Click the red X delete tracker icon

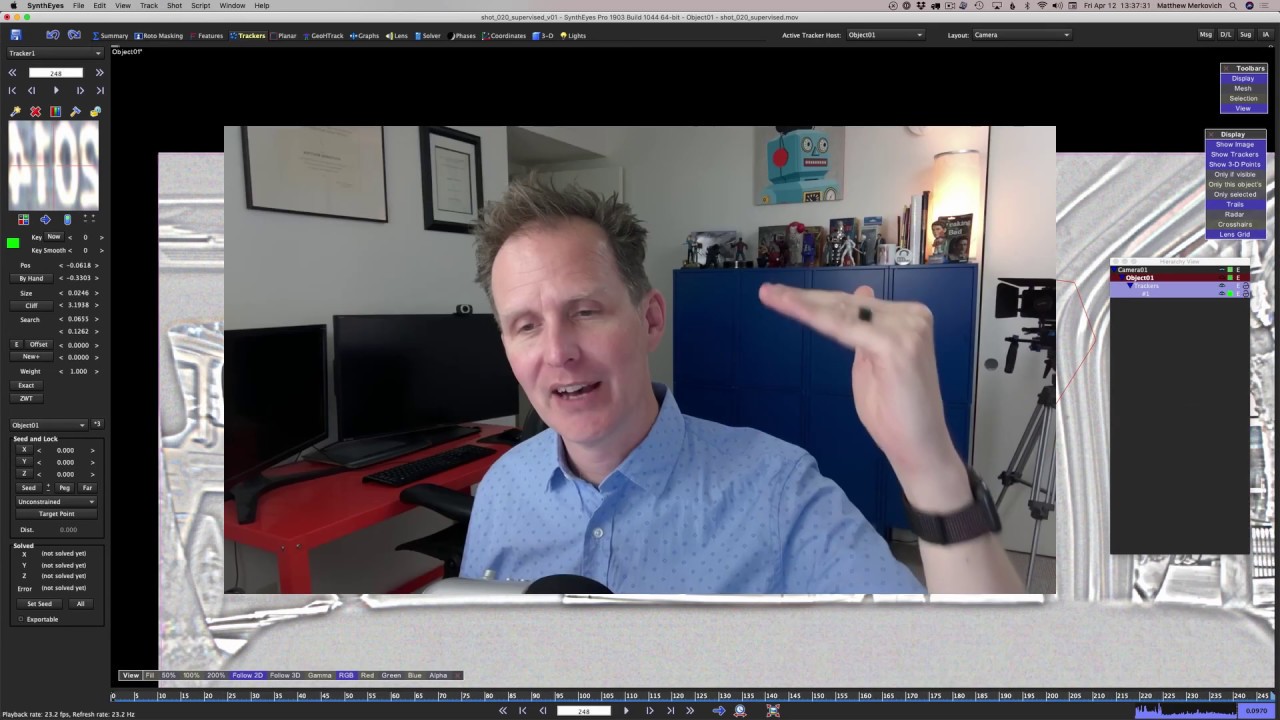point(35,111)
